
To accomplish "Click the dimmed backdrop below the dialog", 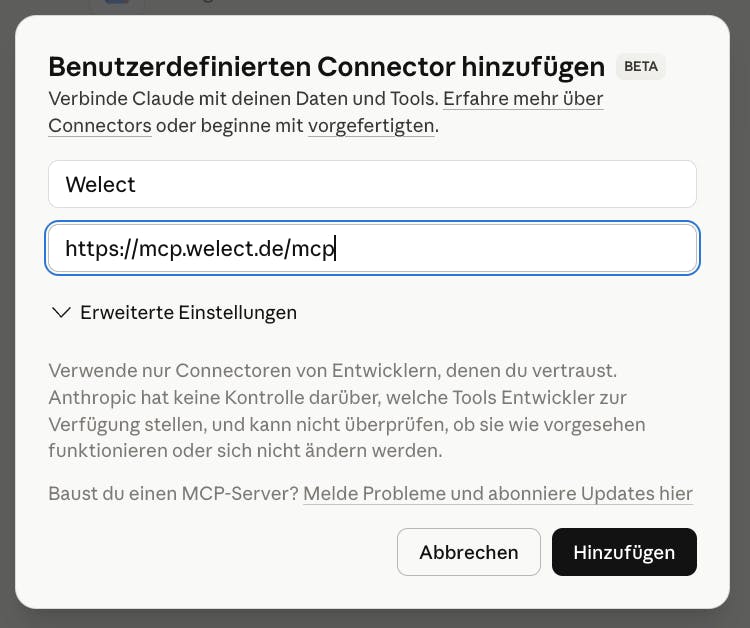I will pos(375,619).
